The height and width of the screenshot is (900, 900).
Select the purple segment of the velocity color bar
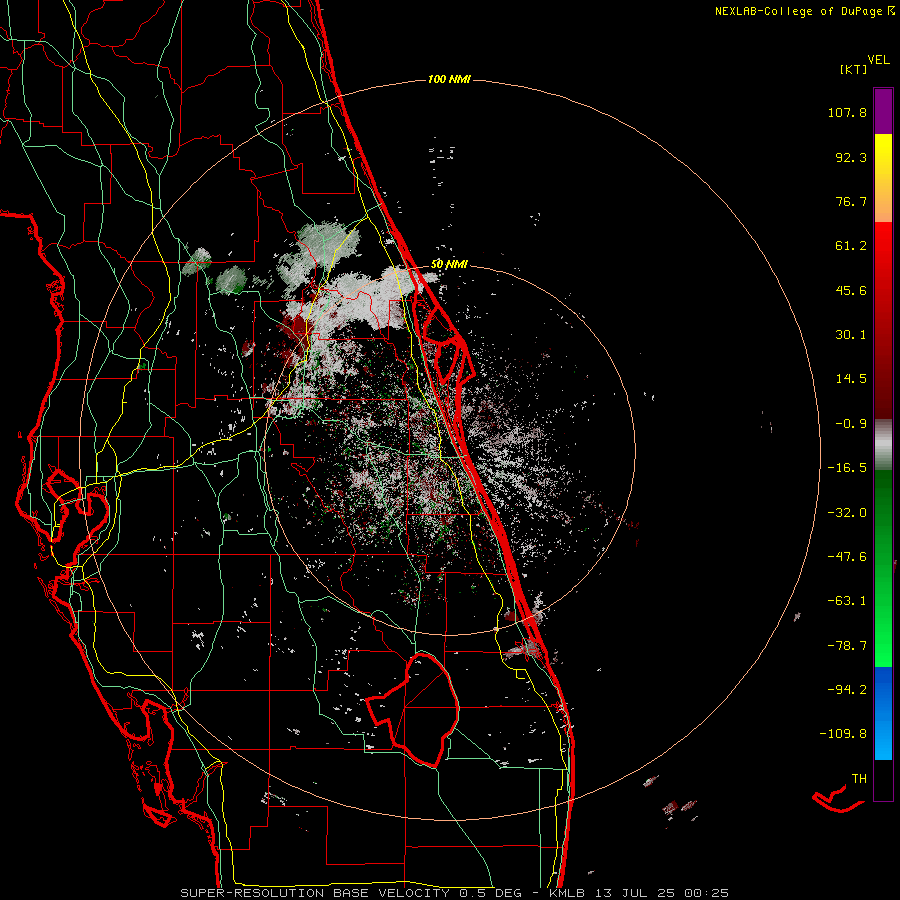[883, 111]
